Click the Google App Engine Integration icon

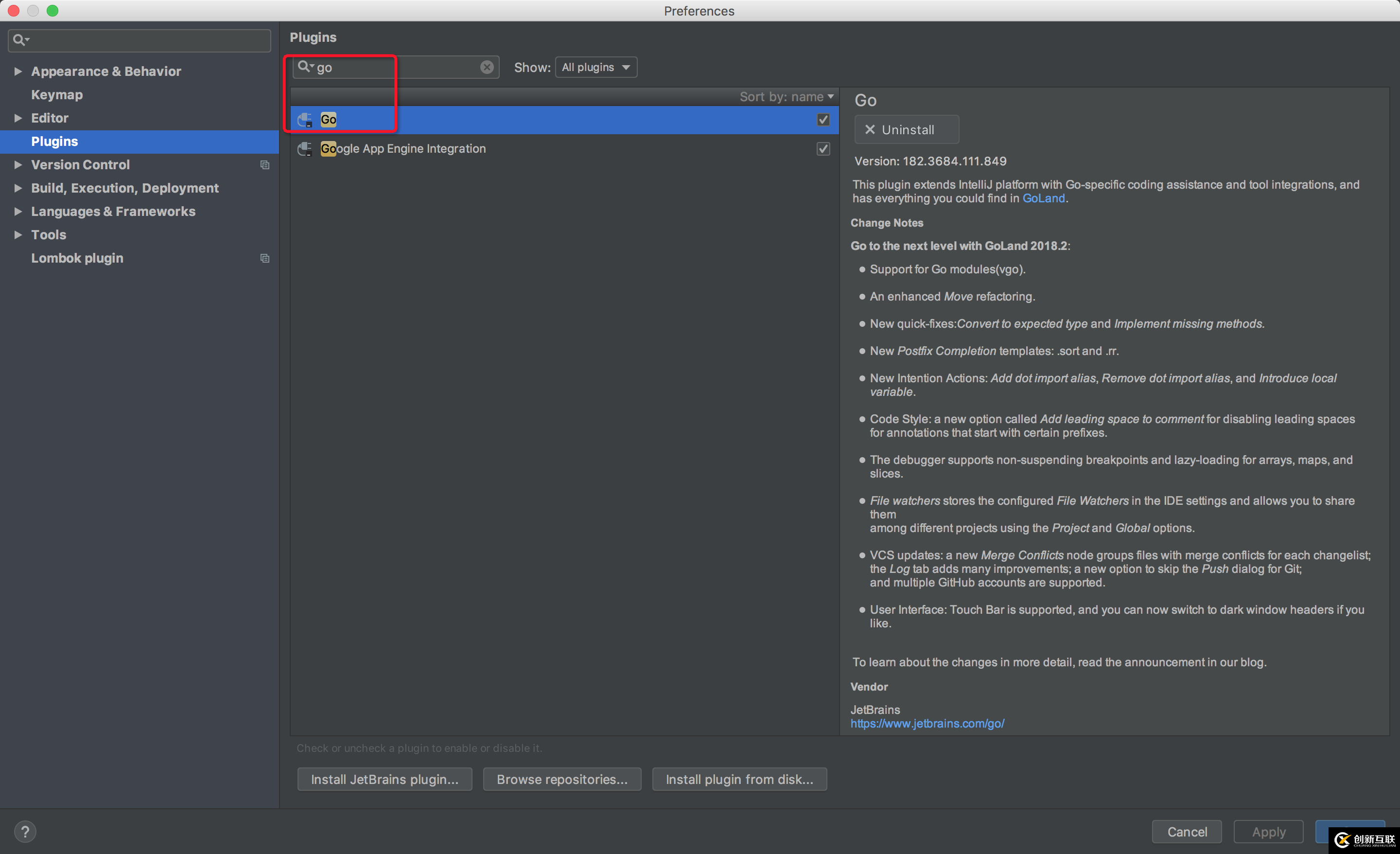click(306, 148)
